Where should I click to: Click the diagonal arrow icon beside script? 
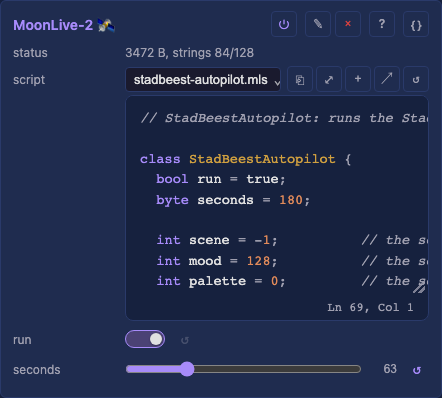[x=387, y=79]
